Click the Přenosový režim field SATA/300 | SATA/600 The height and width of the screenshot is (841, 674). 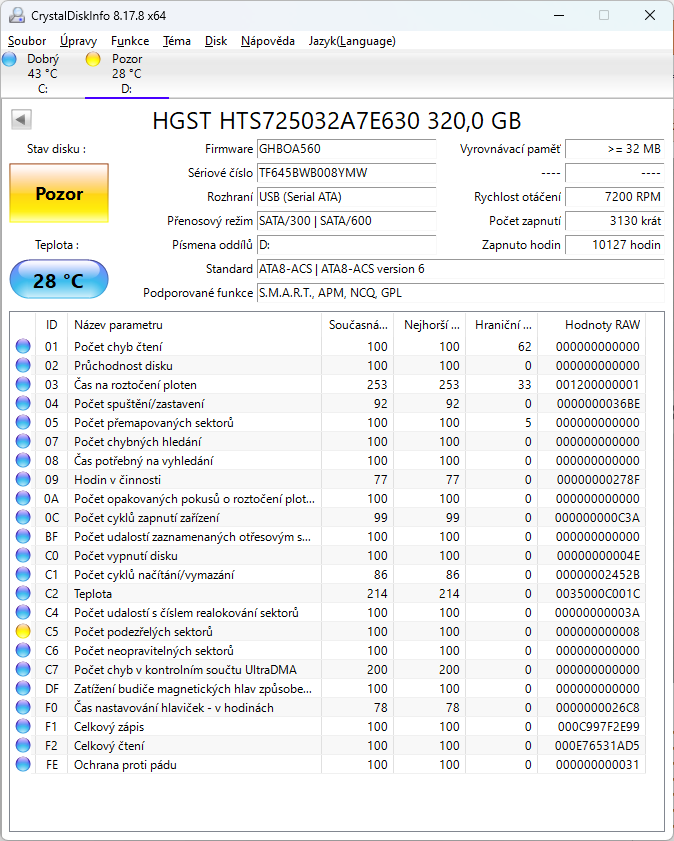pyautogui.click(x=346, y=220)
